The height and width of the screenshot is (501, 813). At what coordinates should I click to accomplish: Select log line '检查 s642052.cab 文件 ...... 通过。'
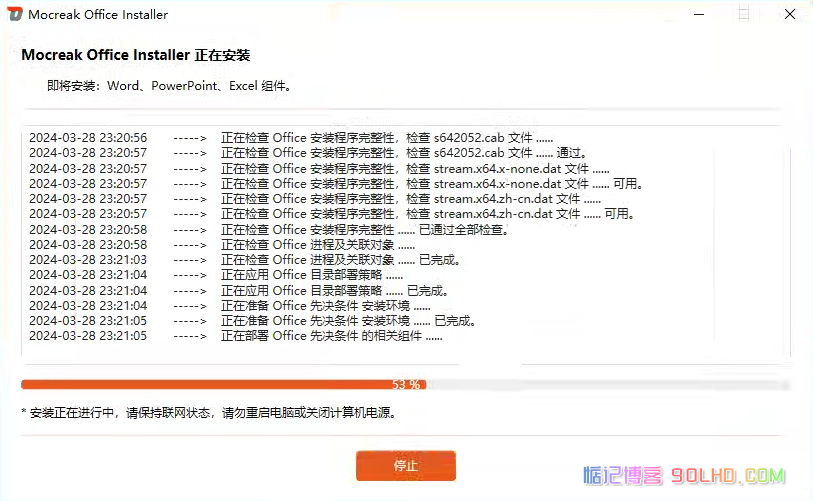coord(308,153)
